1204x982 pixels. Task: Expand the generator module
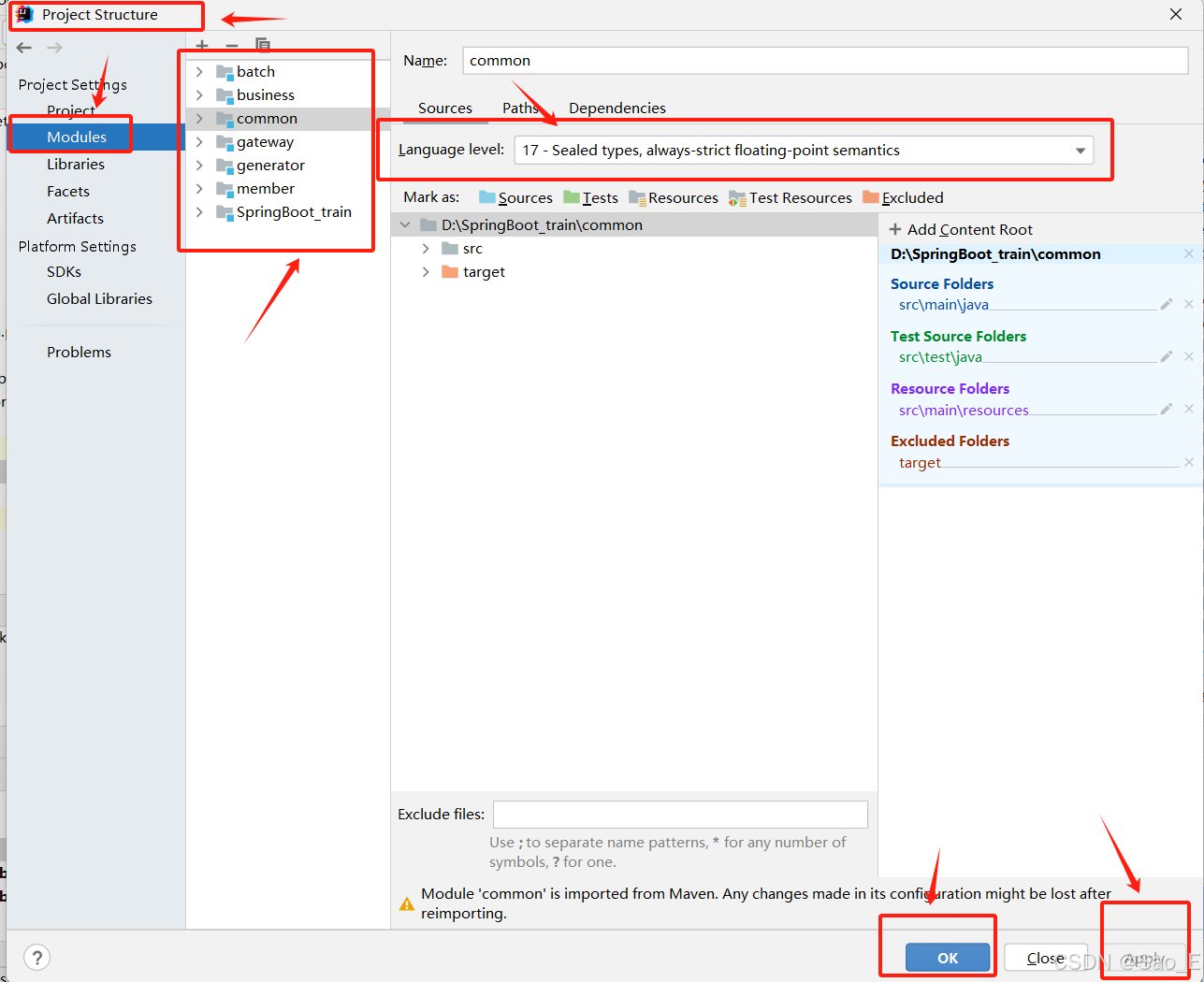pyautogui.click(x=199, y=165)
